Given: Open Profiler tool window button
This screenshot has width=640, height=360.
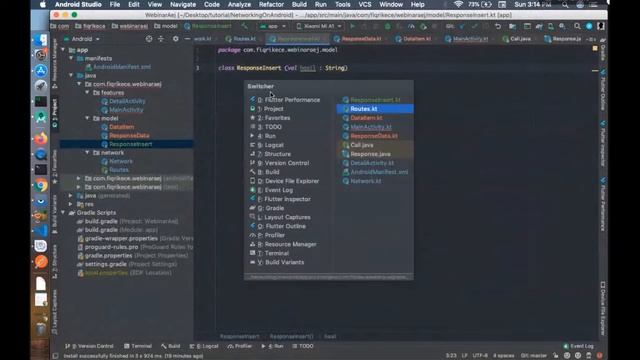Looking at the screenshot, I should (240, 346).
